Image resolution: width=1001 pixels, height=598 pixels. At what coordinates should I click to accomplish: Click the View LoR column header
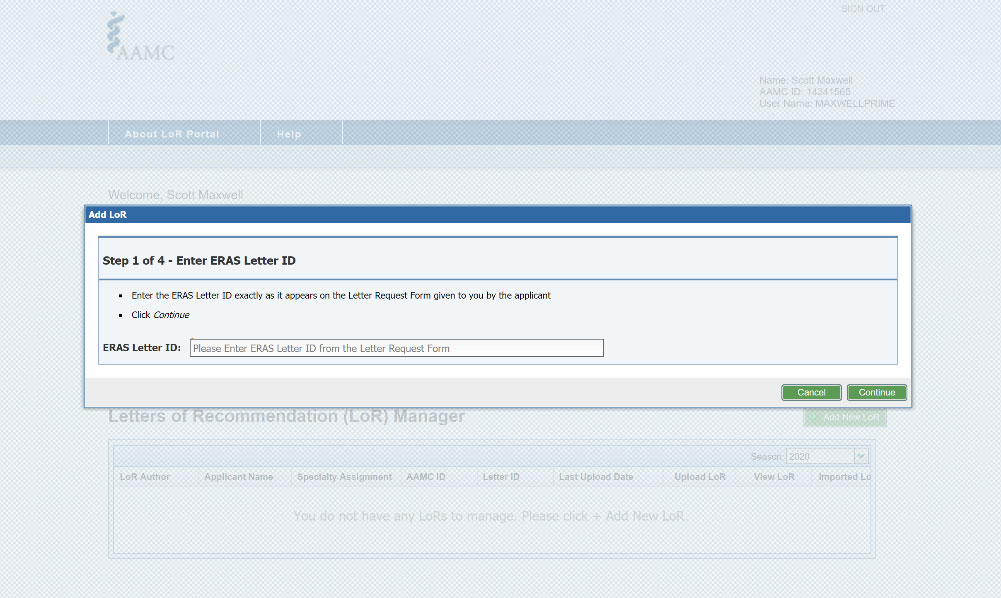(774, 477)
